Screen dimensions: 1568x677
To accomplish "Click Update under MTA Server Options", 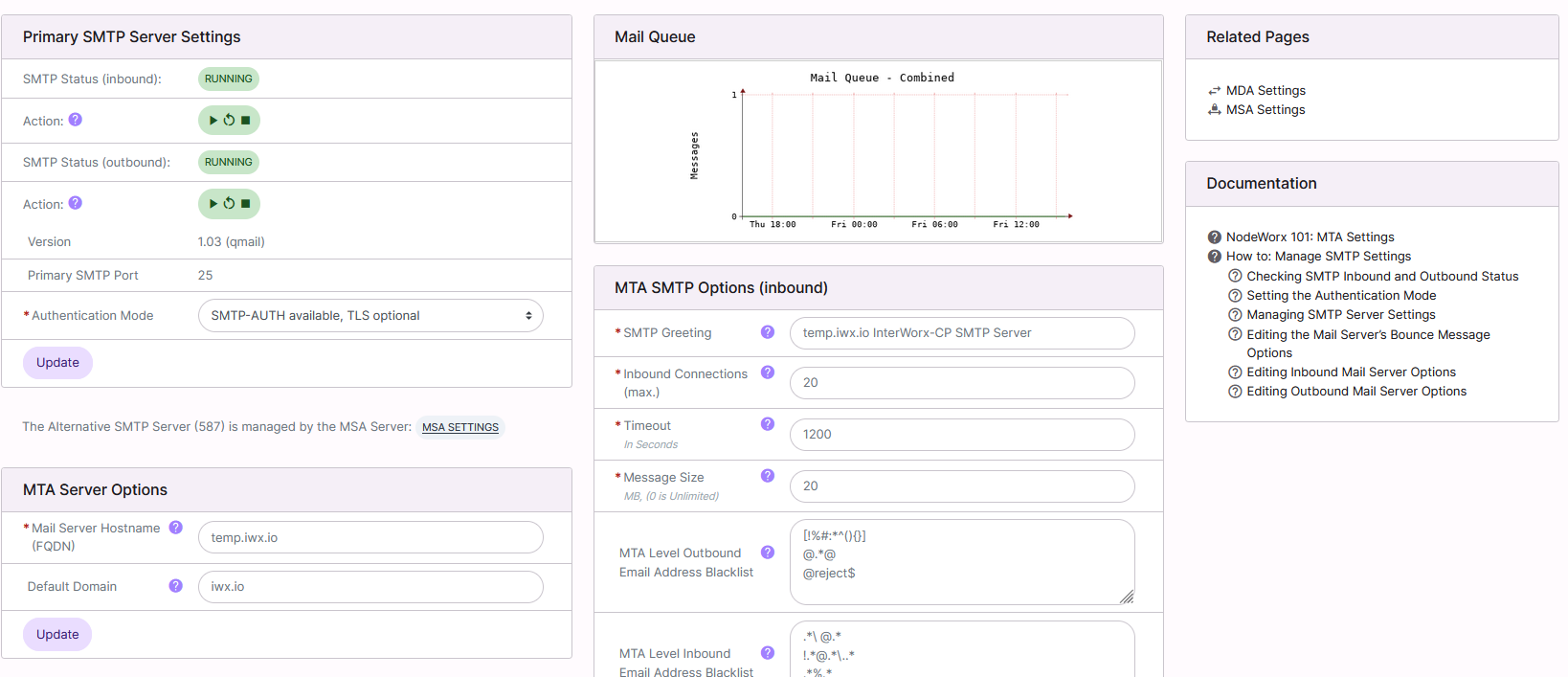I will 57,635.
